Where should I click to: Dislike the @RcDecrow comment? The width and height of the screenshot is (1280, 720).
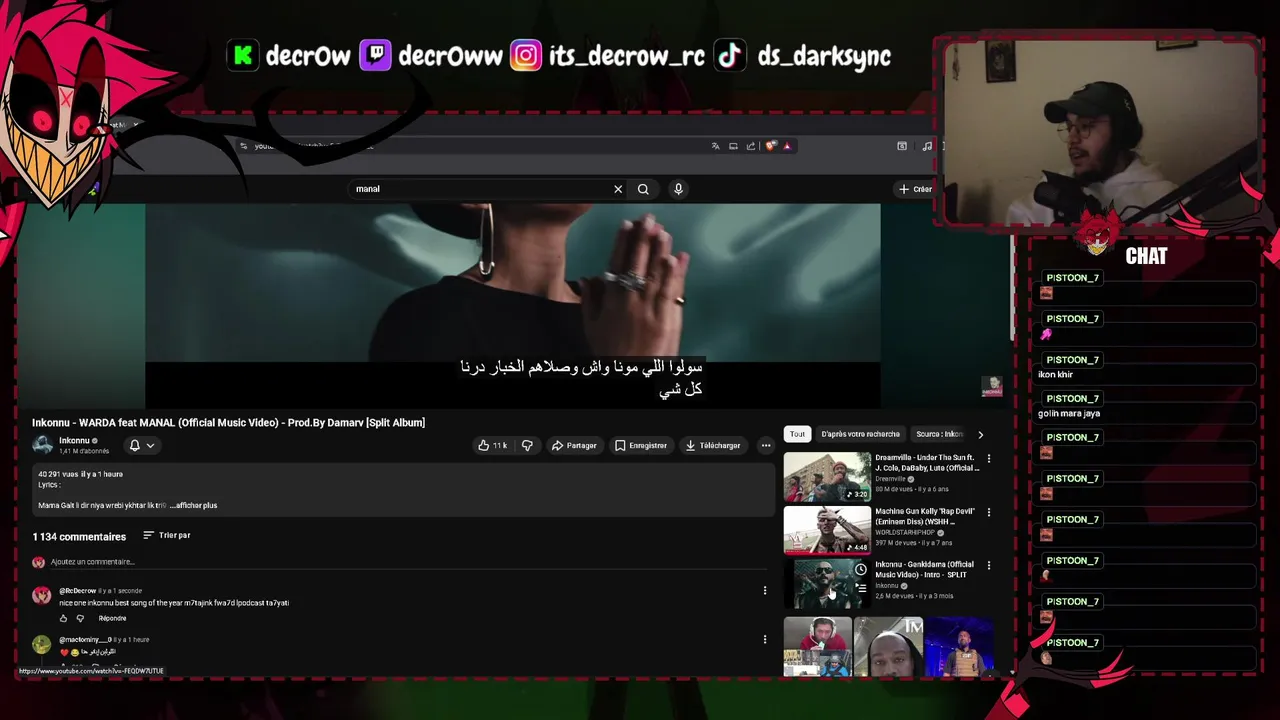tap(80, 618)
